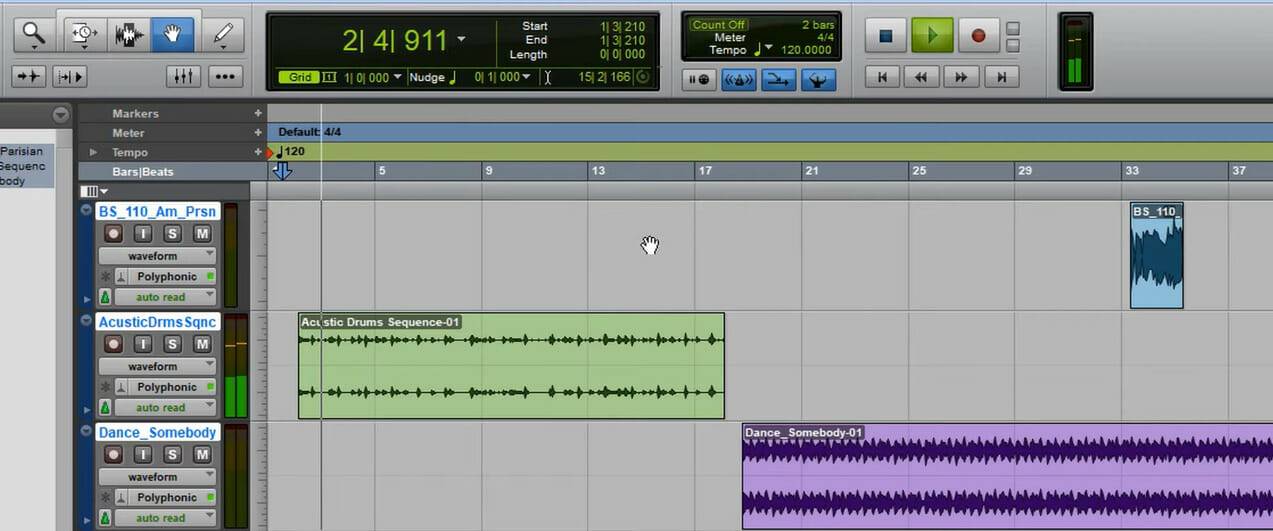Open the Nudge value dropdown
The height and width of the screenshot is (531, 1273).
click(x=527, y=78)
